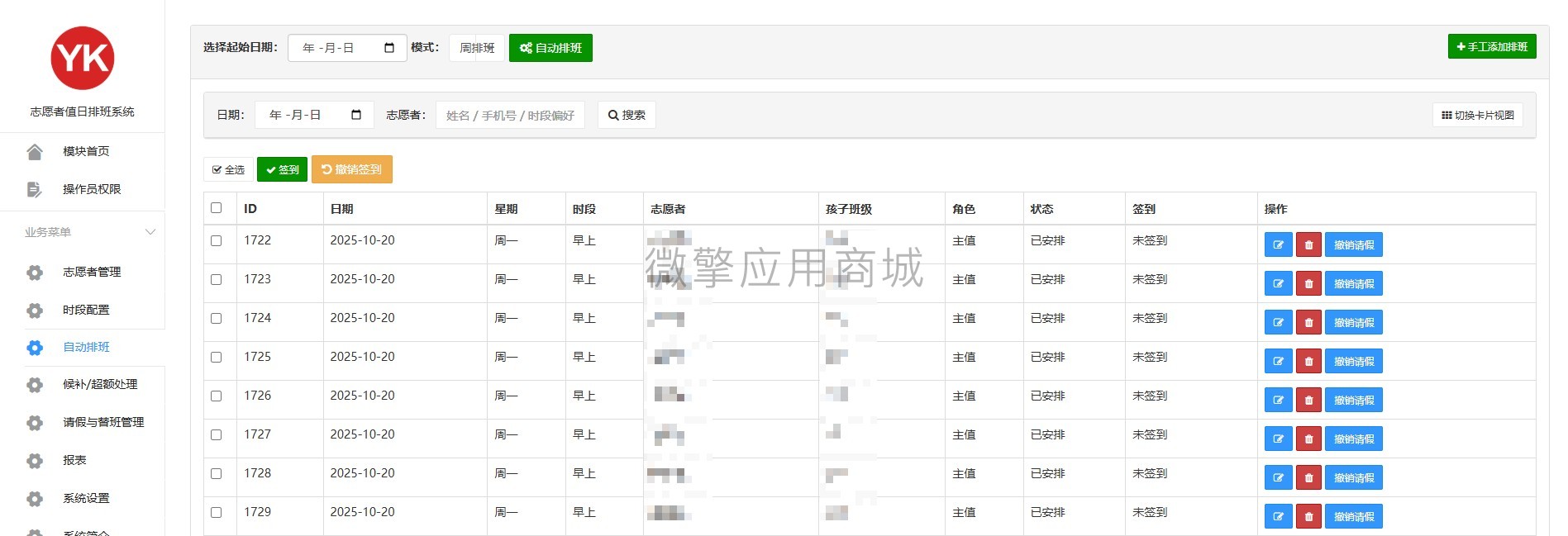Click gear icon beside 志愿者管理
Viewport: 1568px width, 536px height.
[35, 272]
